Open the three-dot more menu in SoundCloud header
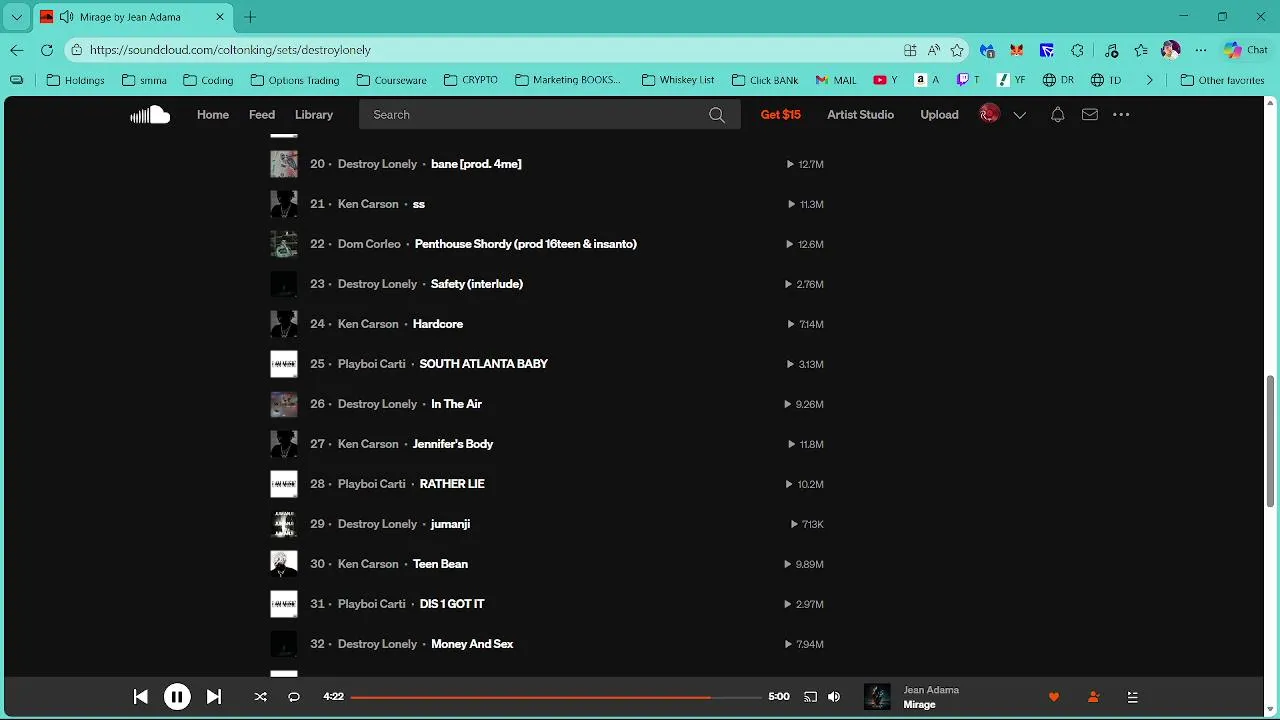The width and height of the screenshot is (1280, 720). pos(1121,115)
